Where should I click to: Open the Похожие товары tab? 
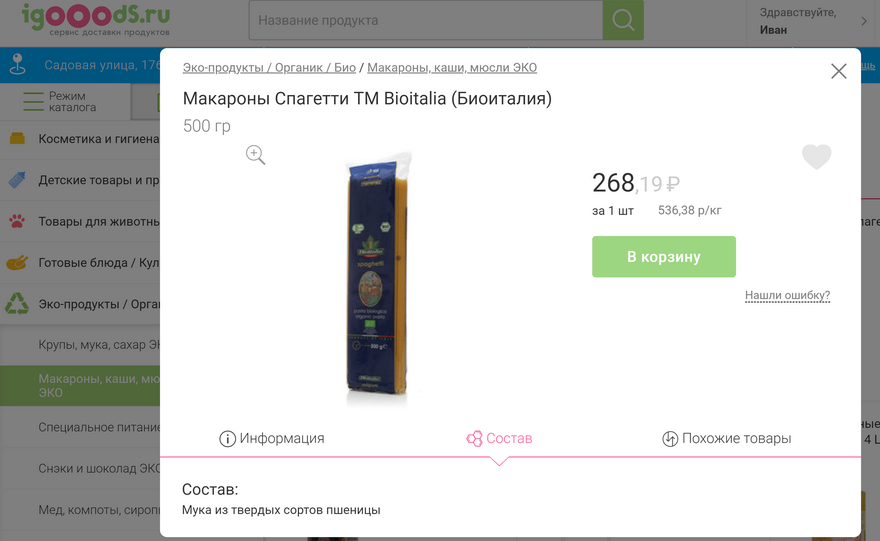[x=727, y=438]
